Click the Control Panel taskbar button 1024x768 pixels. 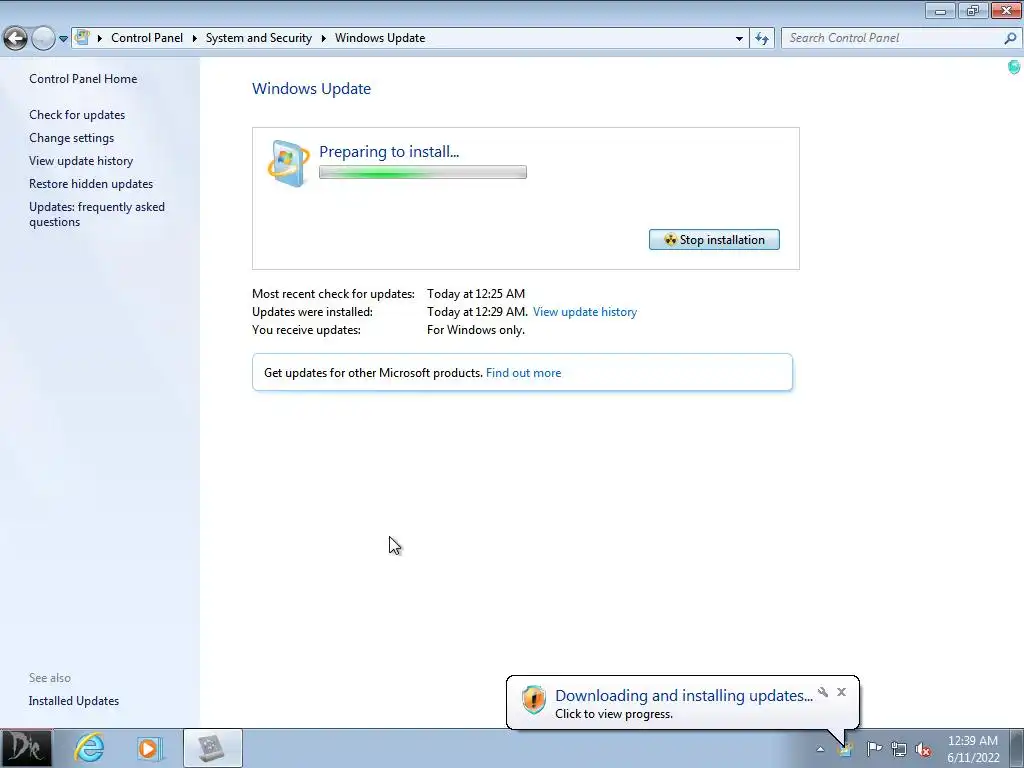point(213,748)
